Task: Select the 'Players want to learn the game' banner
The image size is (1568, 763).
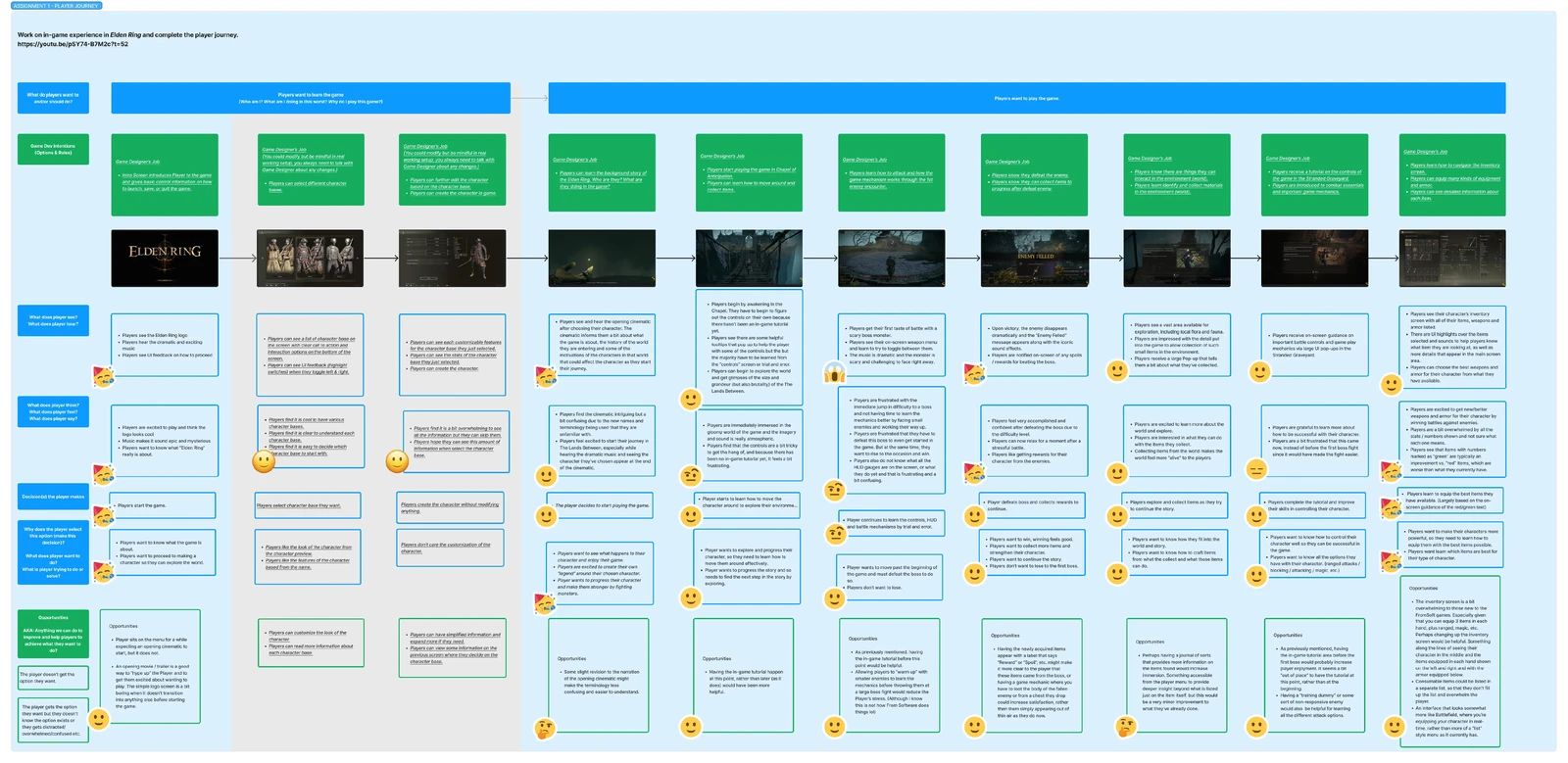Action: coord(311,98)
